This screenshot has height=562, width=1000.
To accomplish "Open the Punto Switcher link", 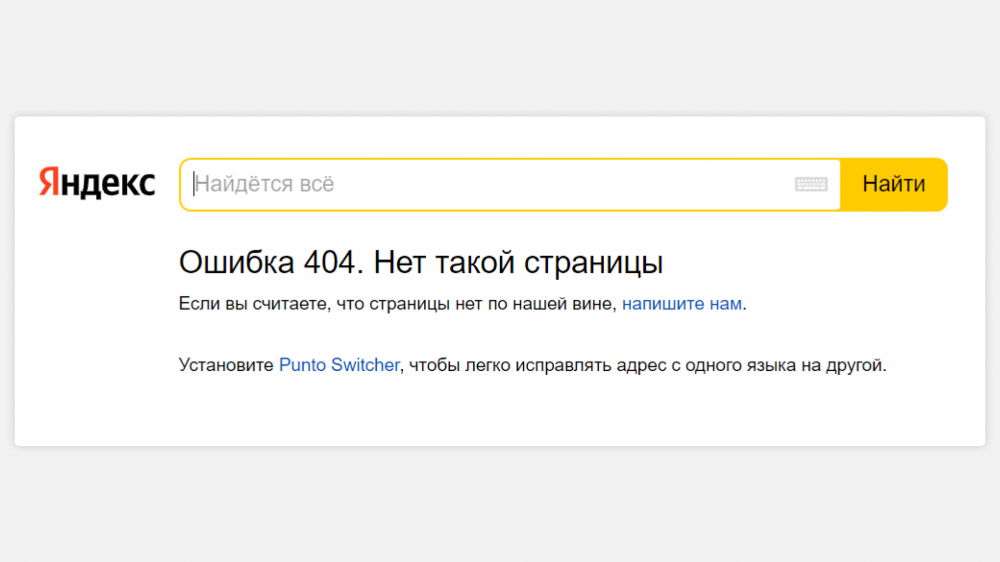I will [339, 365].
